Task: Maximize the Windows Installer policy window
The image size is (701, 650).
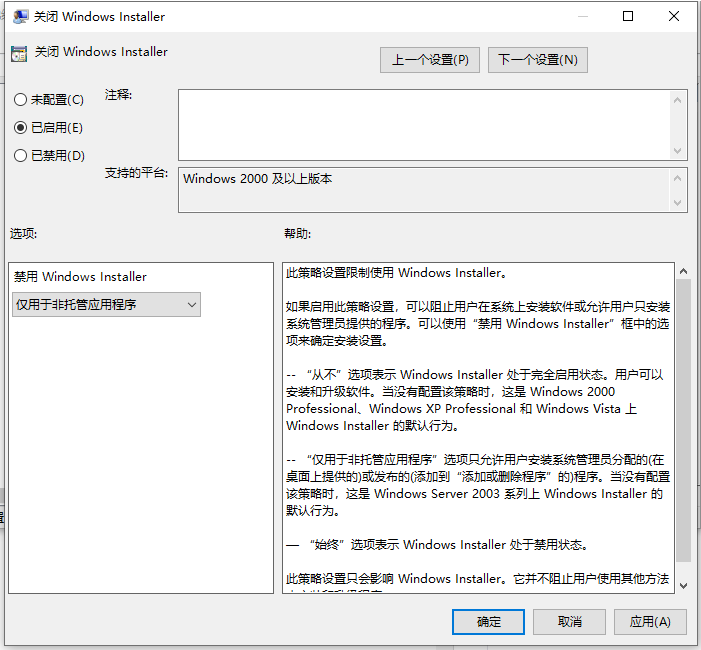Action: (628, 17)
